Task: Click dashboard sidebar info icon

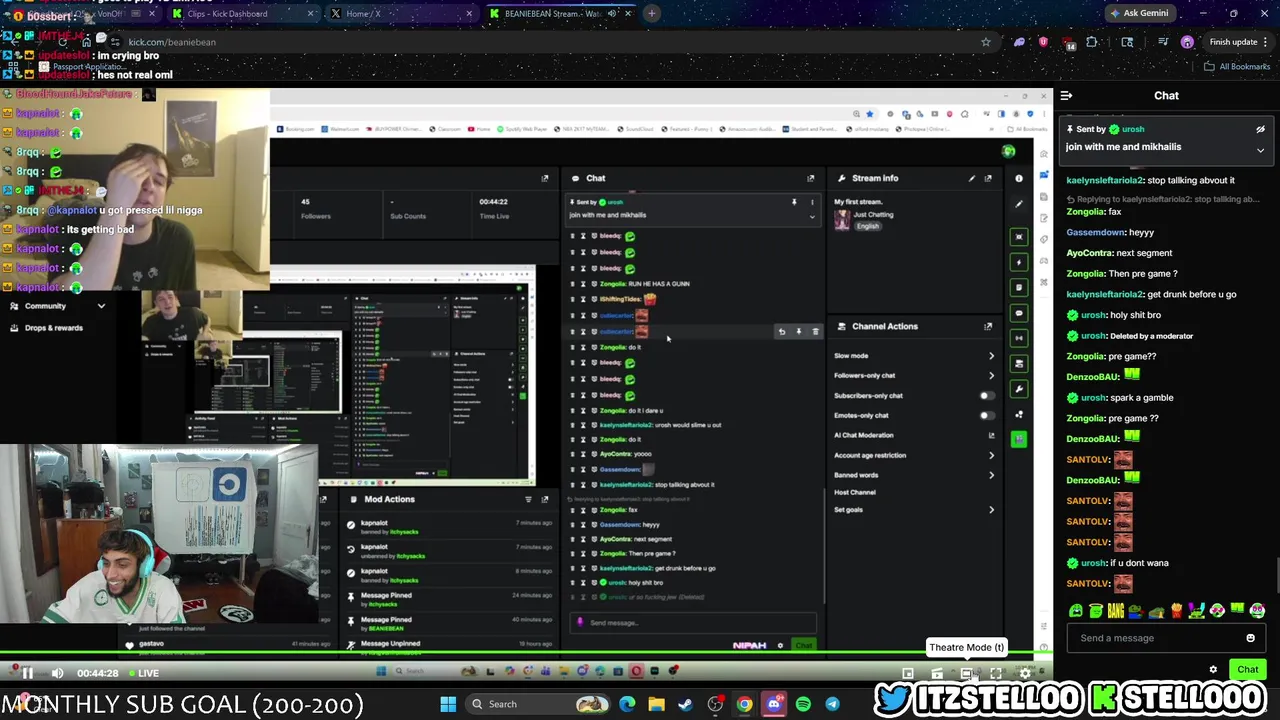Action: (x=1019, y=178)
